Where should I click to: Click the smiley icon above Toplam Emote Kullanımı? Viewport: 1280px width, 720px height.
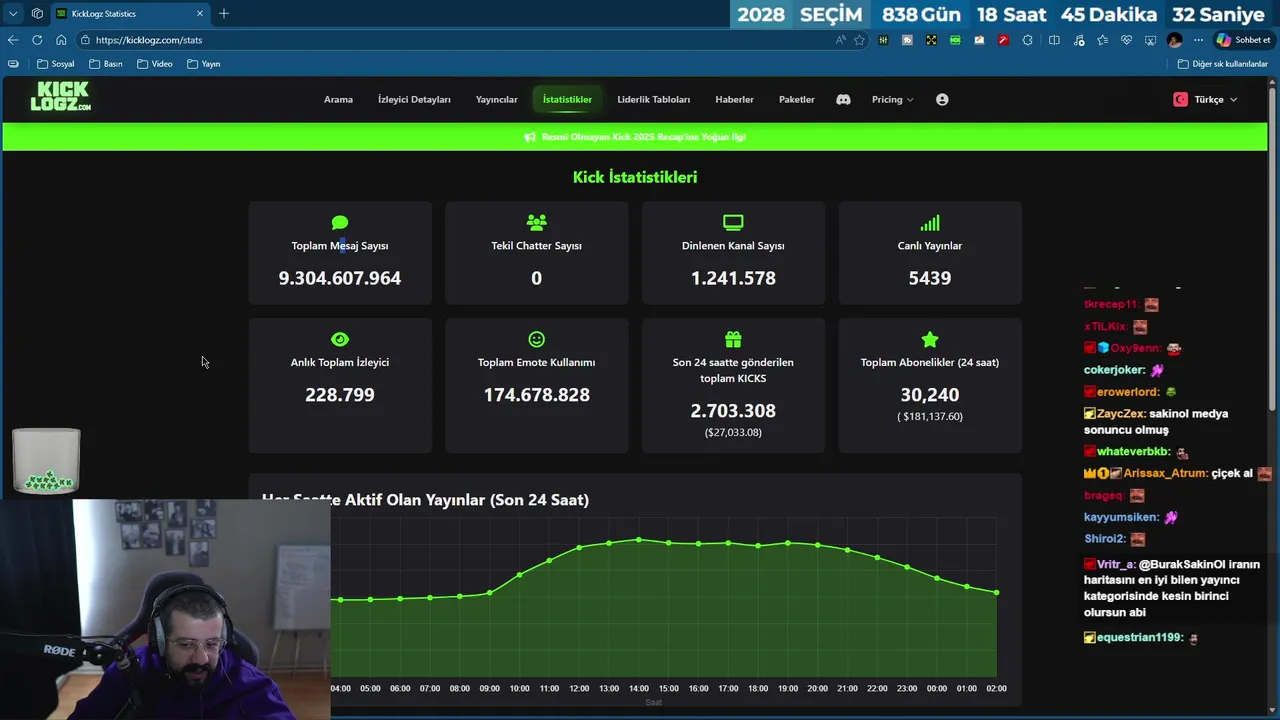[536, 339]
